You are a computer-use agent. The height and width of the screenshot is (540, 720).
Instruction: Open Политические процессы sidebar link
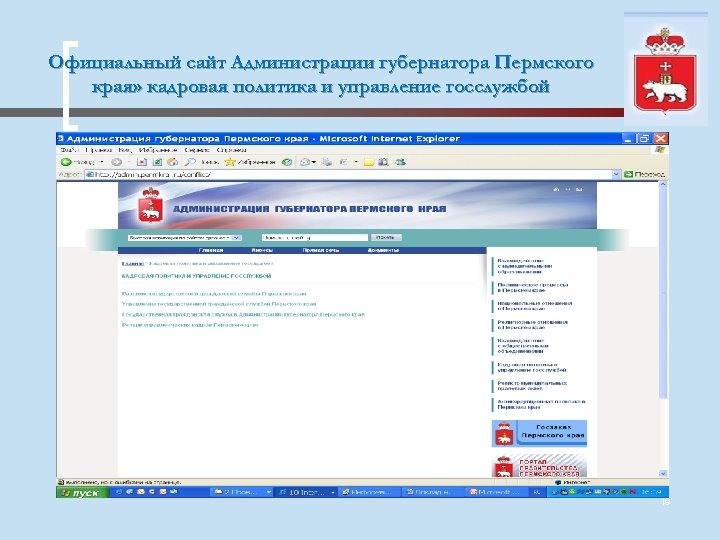533,287
